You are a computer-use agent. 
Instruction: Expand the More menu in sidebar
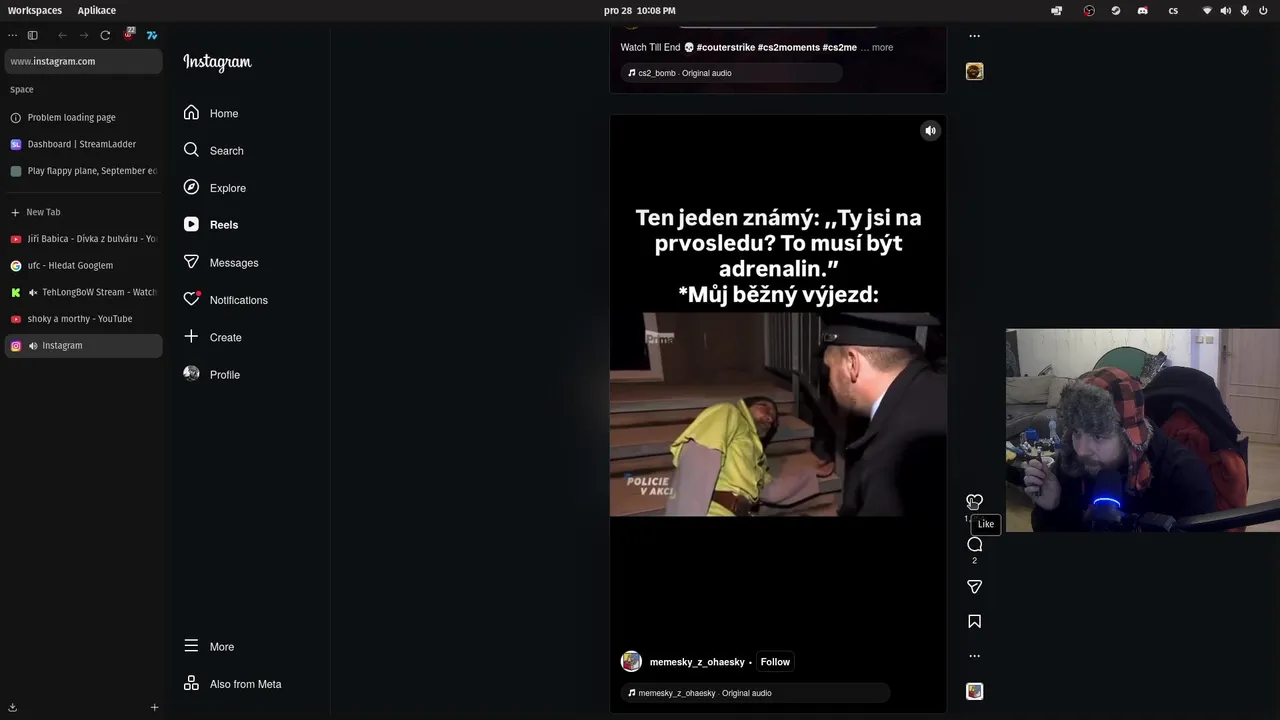click(x=221, y=647)
